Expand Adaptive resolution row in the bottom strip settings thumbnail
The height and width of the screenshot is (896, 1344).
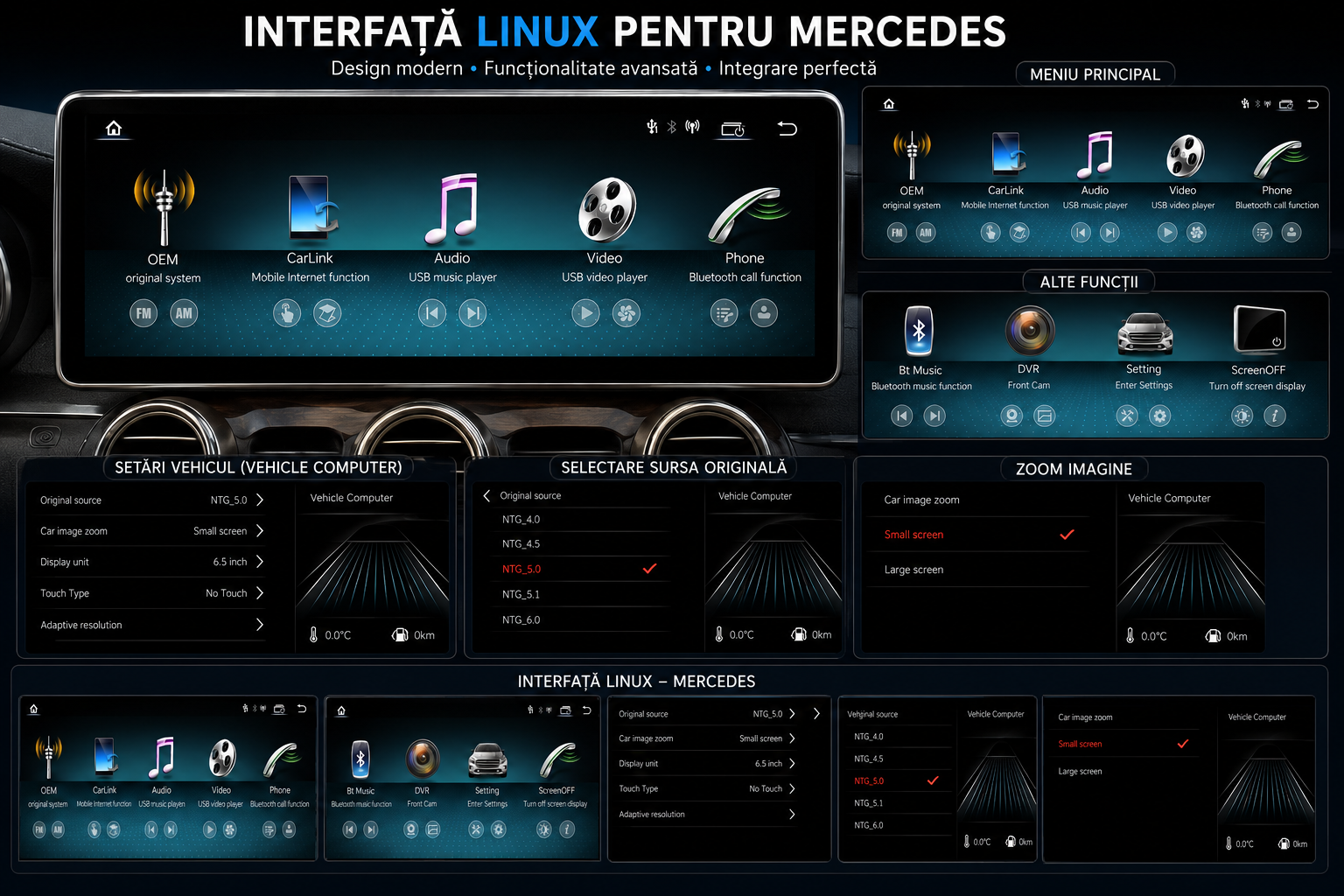(707, 814)
